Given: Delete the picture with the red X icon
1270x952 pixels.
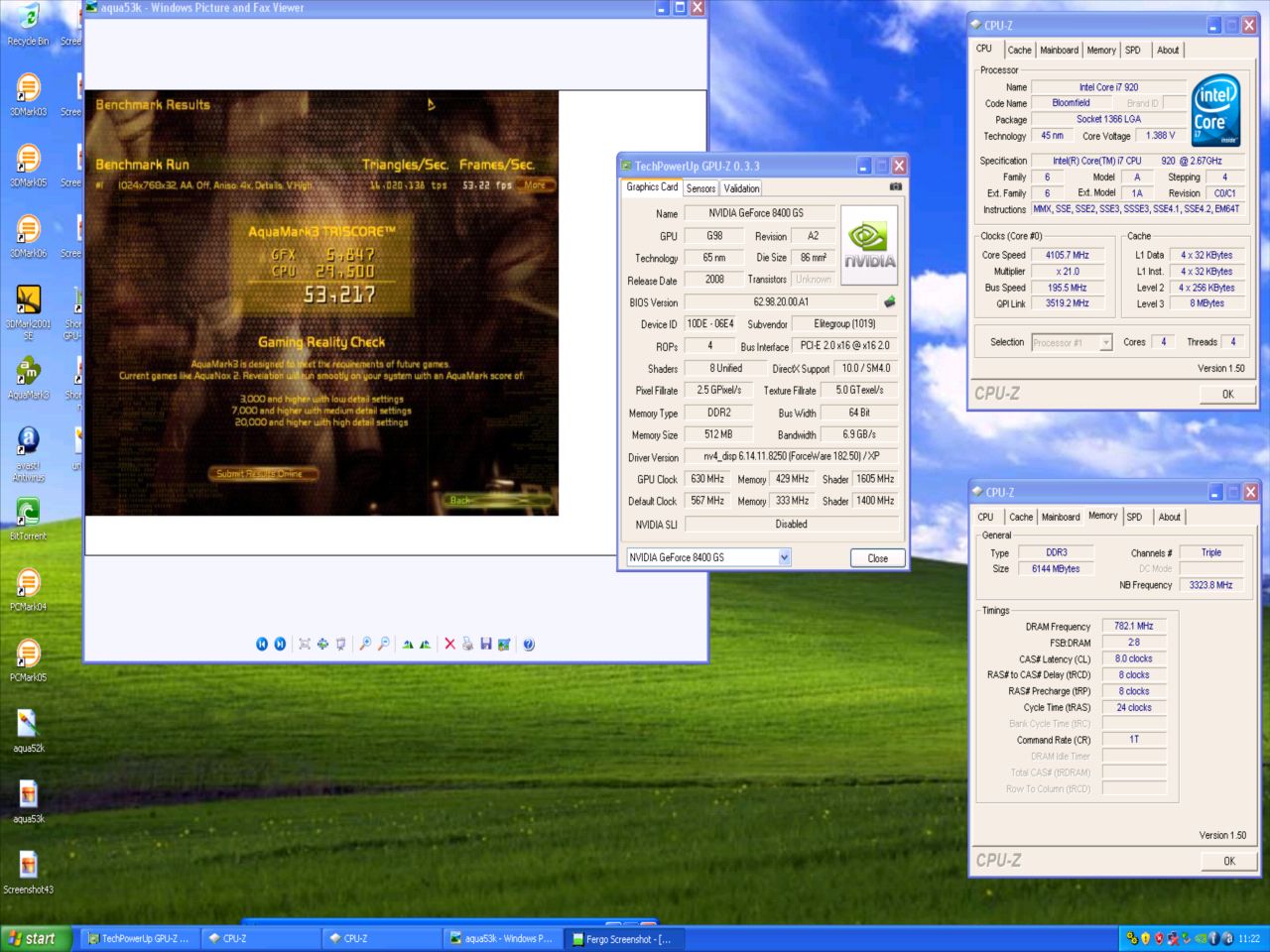Looking at the screenshot, I should [449, 644].
